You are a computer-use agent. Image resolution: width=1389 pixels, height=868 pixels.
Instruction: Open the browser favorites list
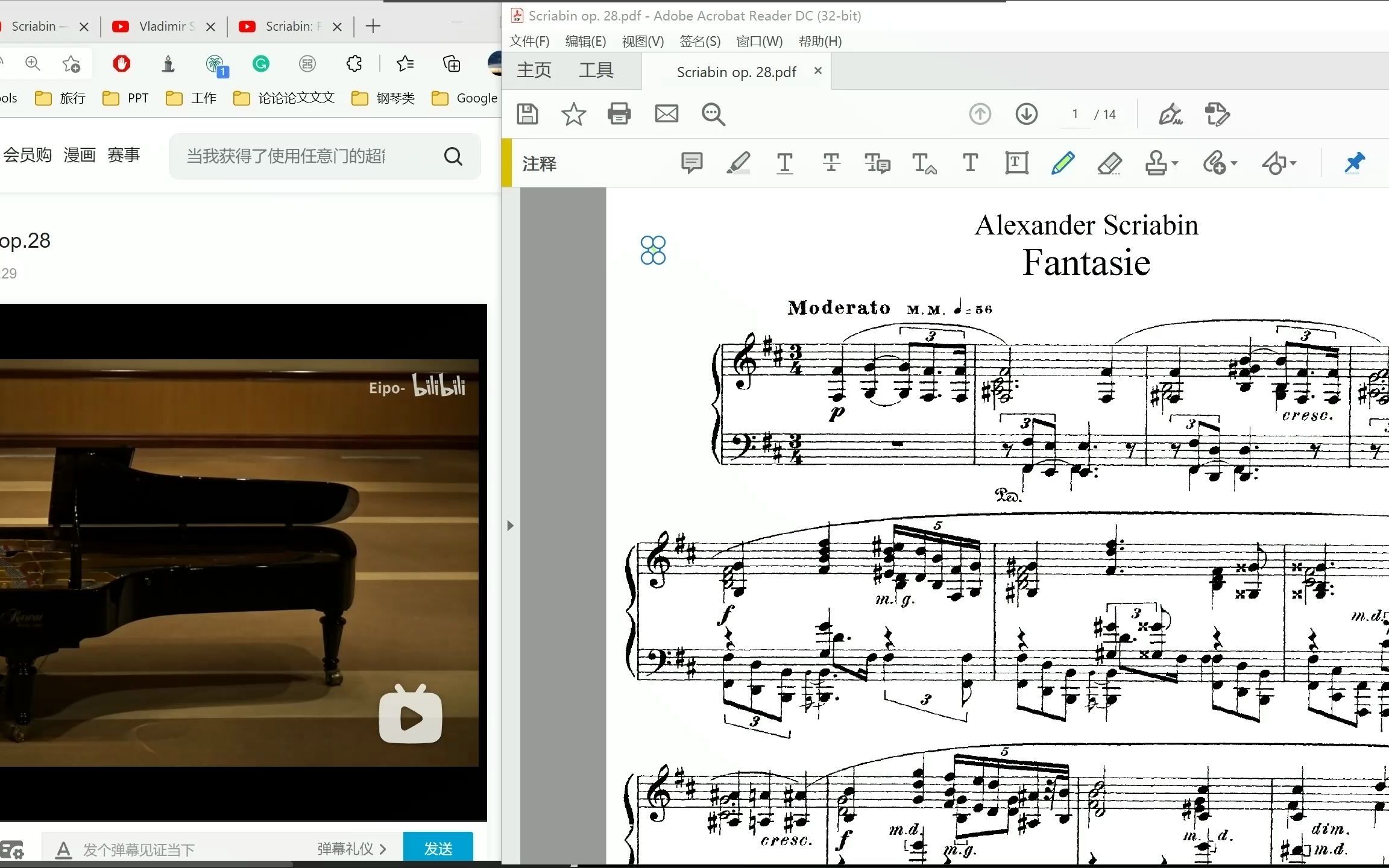pyautogui.click(x=405, y=63)
